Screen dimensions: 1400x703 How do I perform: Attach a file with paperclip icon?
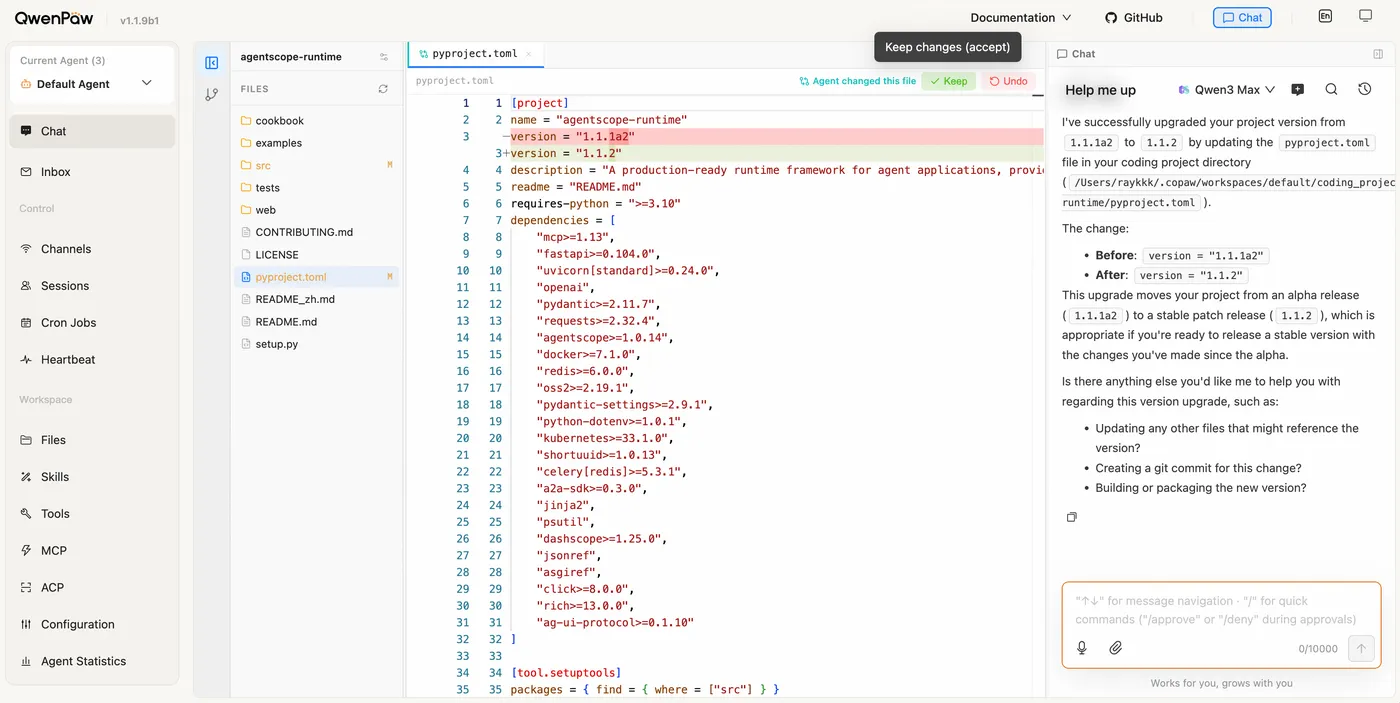1116,648
